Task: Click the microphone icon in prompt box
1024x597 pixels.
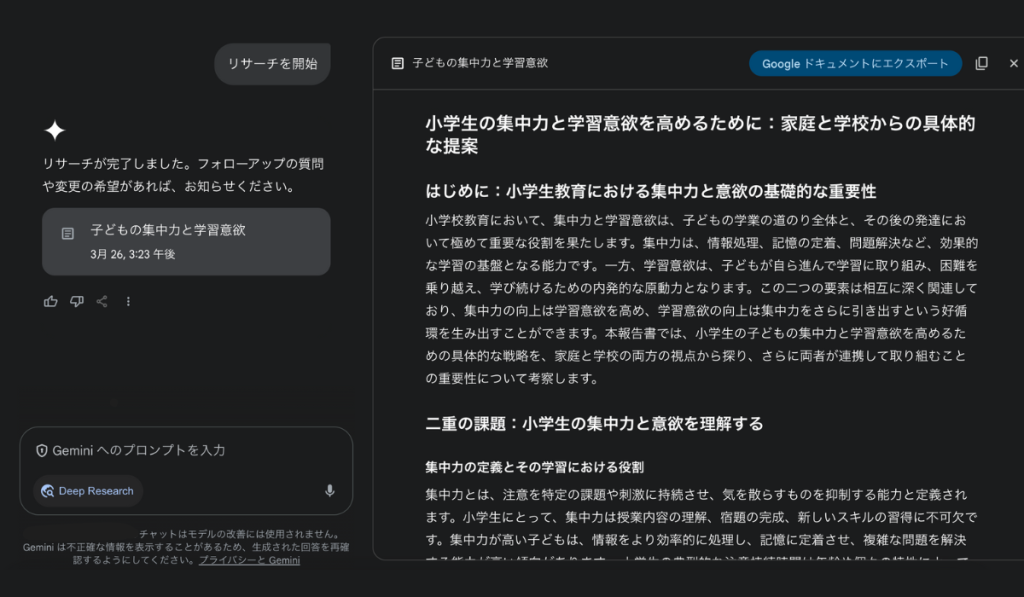Action: click(330, 491)
